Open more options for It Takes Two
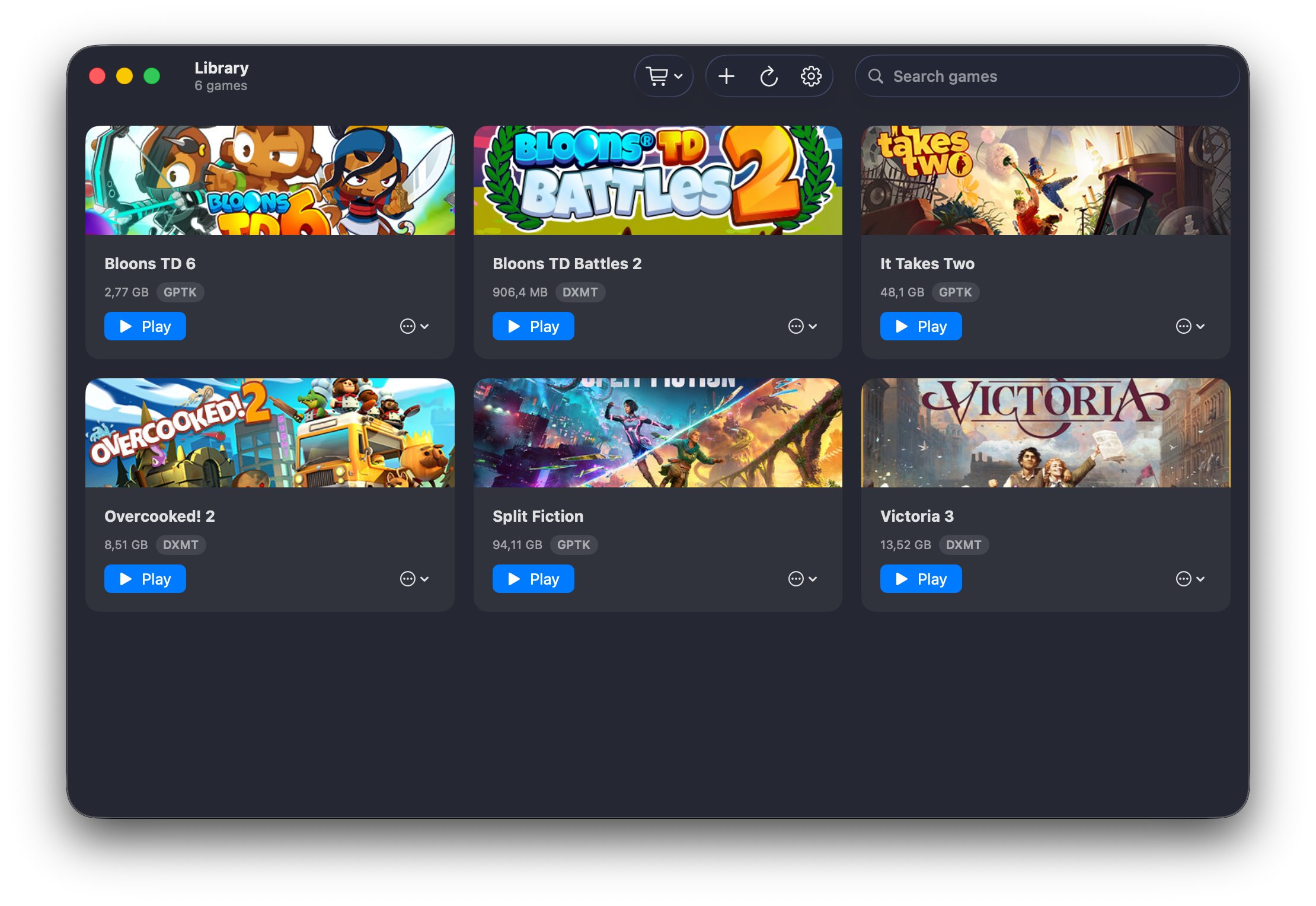This screenshot has width=1316, height=906. pos(1190,326)
